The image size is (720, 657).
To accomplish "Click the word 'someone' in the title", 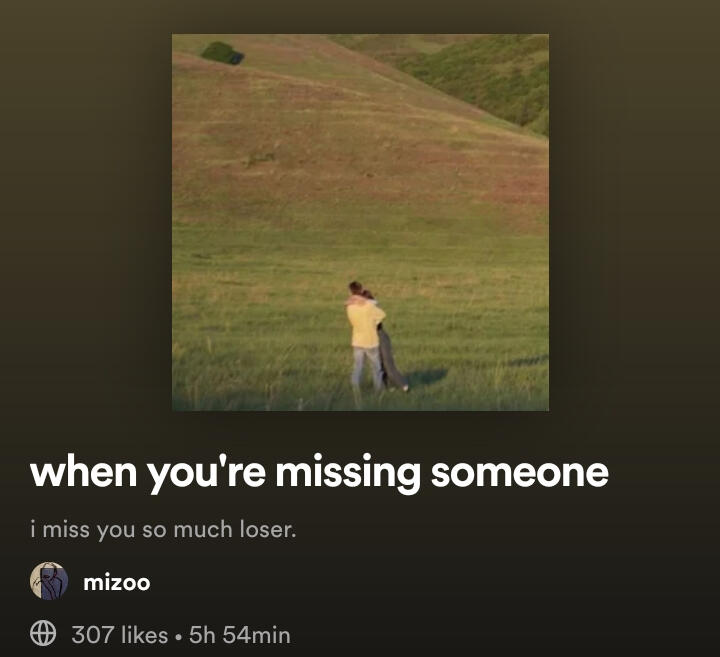I will tap(520, 473).
